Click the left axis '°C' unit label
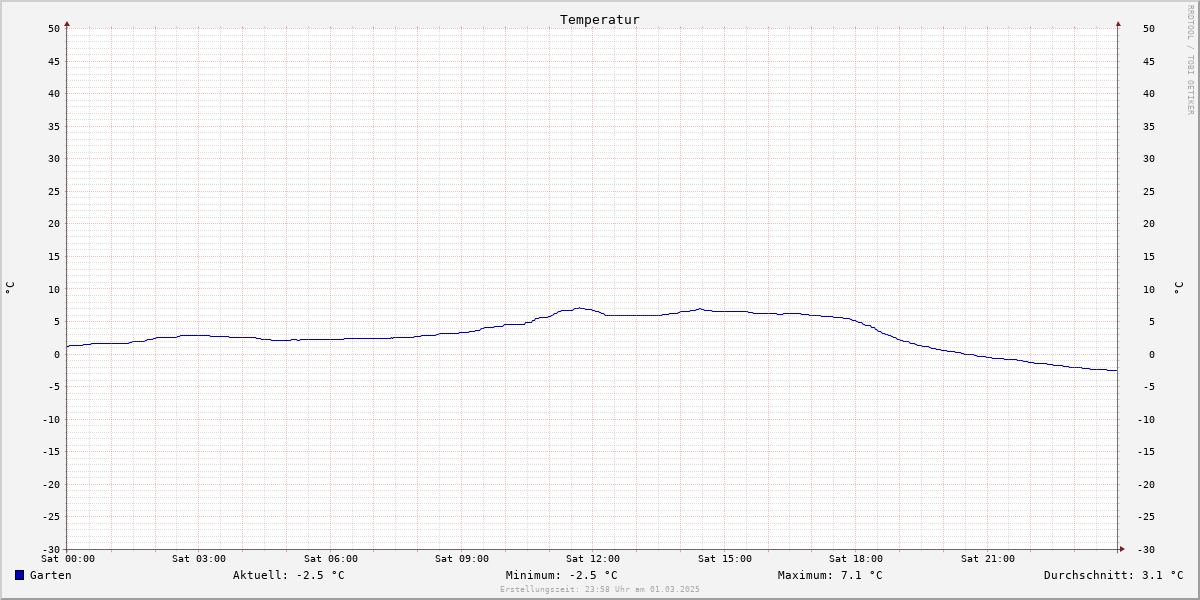The height and width of the screenshot is (600, 1200). pyautogui.click(x=10, y=288)
